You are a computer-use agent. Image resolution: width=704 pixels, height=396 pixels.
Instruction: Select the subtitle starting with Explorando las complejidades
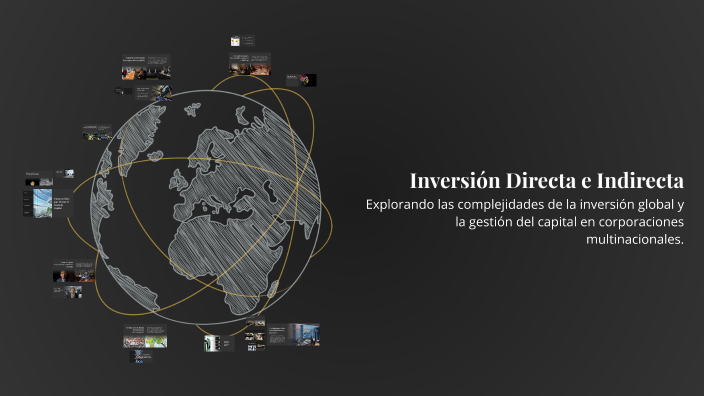[524, 222]
